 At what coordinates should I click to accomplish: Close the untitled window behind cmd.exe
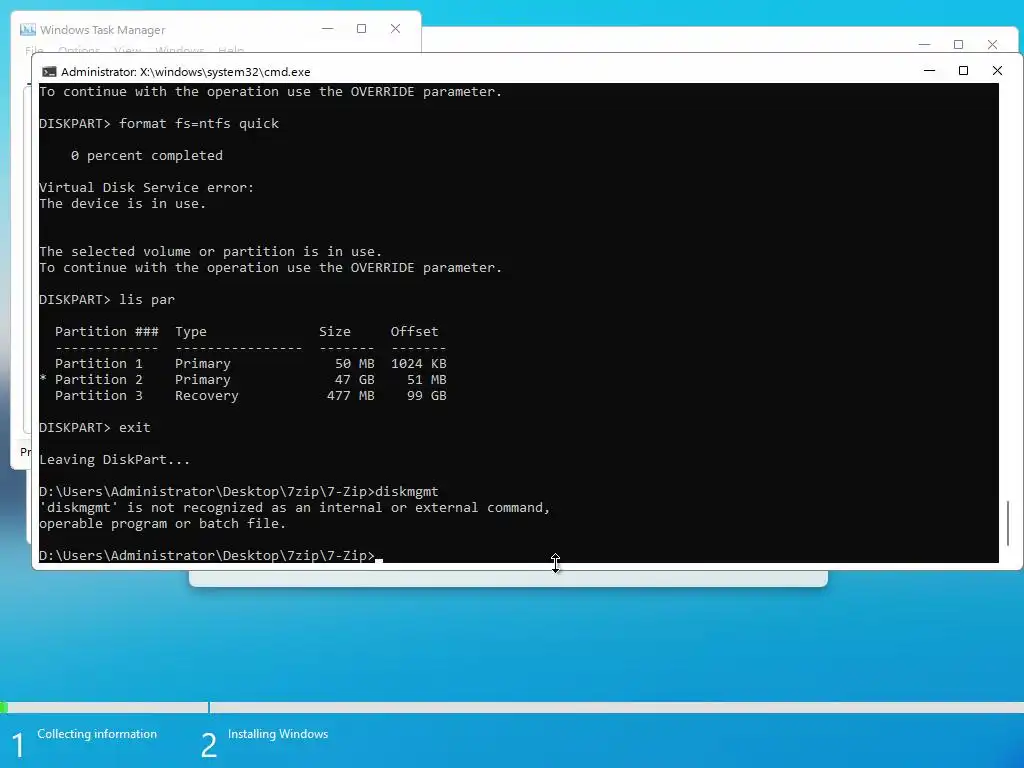pos(993,44)
